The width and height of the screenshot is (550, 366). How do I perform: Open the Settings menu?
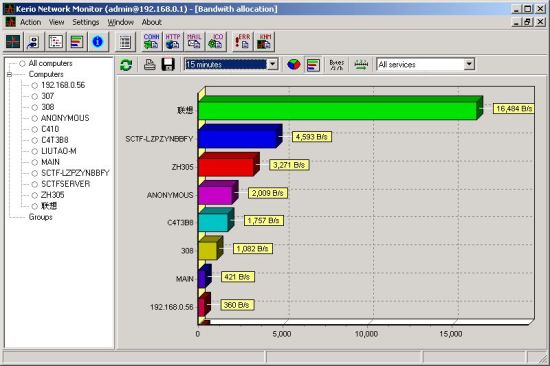coord(86,22)
